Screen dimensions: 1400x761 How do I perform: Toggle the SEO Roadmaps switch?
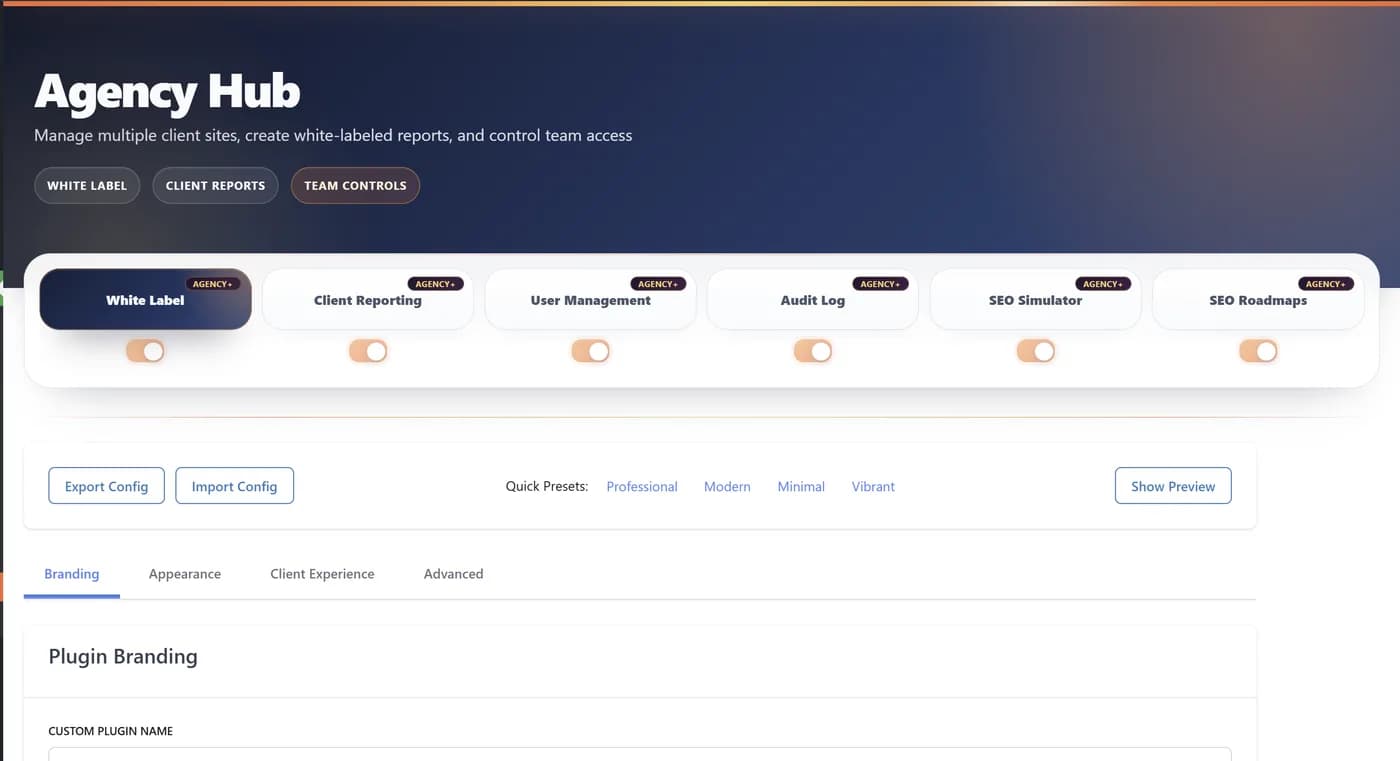coord(1258,351)
